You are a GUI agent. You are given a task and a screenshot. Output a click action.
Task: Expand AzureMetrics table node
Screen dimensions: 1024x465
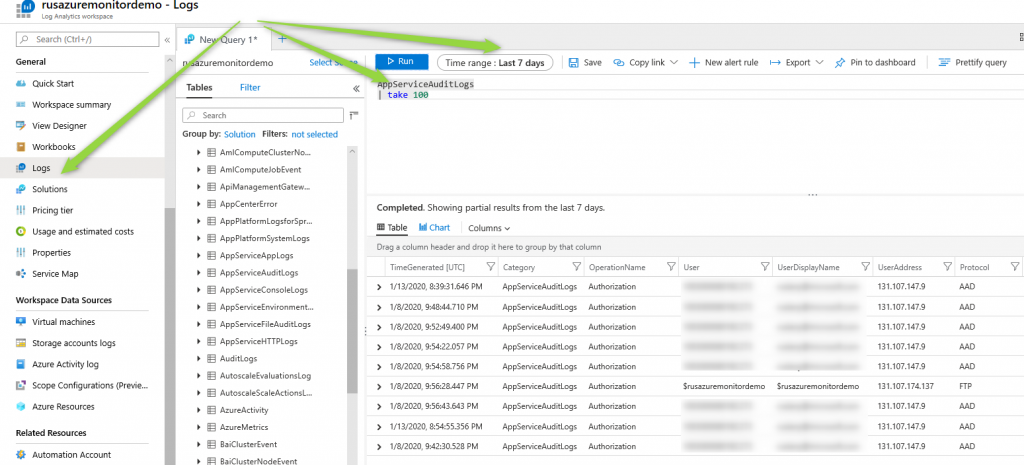coord(199,427)
